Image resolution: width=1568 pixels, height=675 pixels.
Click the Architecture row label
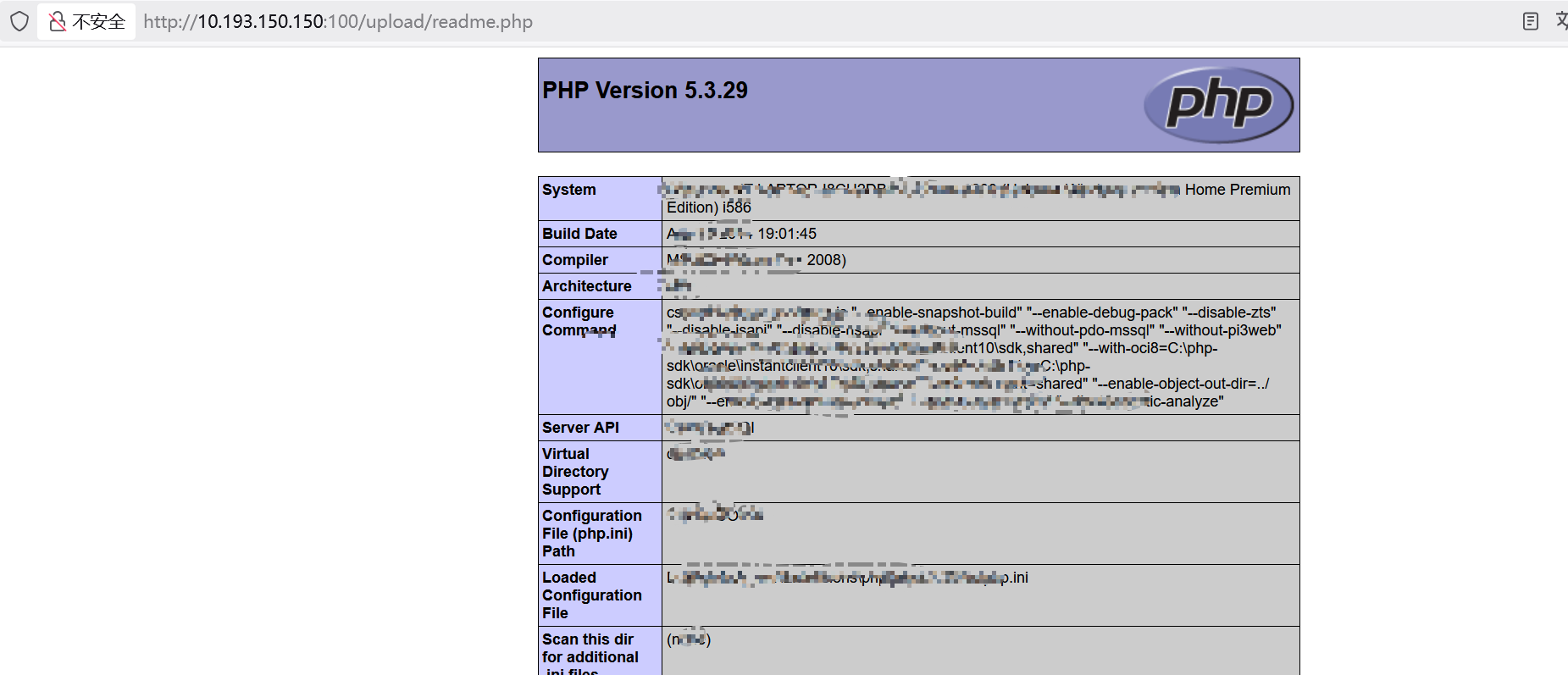pos(586,286)
